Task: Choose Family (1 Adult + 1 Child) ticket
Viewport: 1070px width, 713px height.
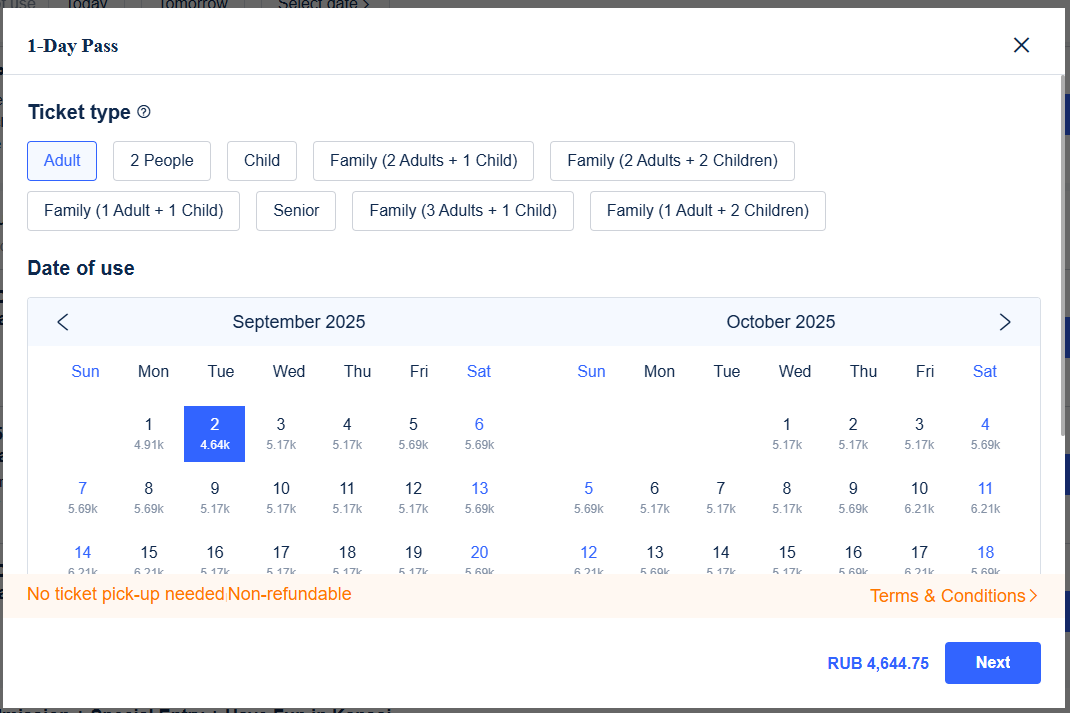Action: [134, 211]
